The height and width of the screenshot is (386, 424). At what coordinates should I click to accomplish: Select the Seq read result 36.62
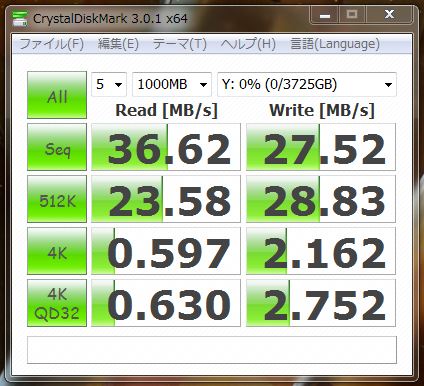pyautogui.click(x=166, y=147)
